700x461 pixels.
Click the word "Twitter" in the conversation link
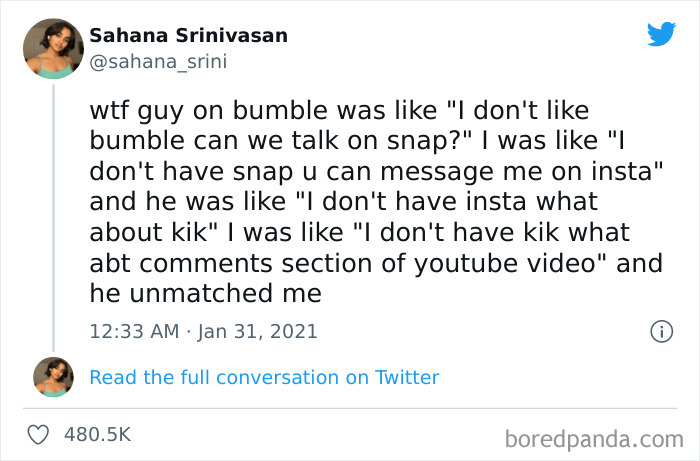405,377
